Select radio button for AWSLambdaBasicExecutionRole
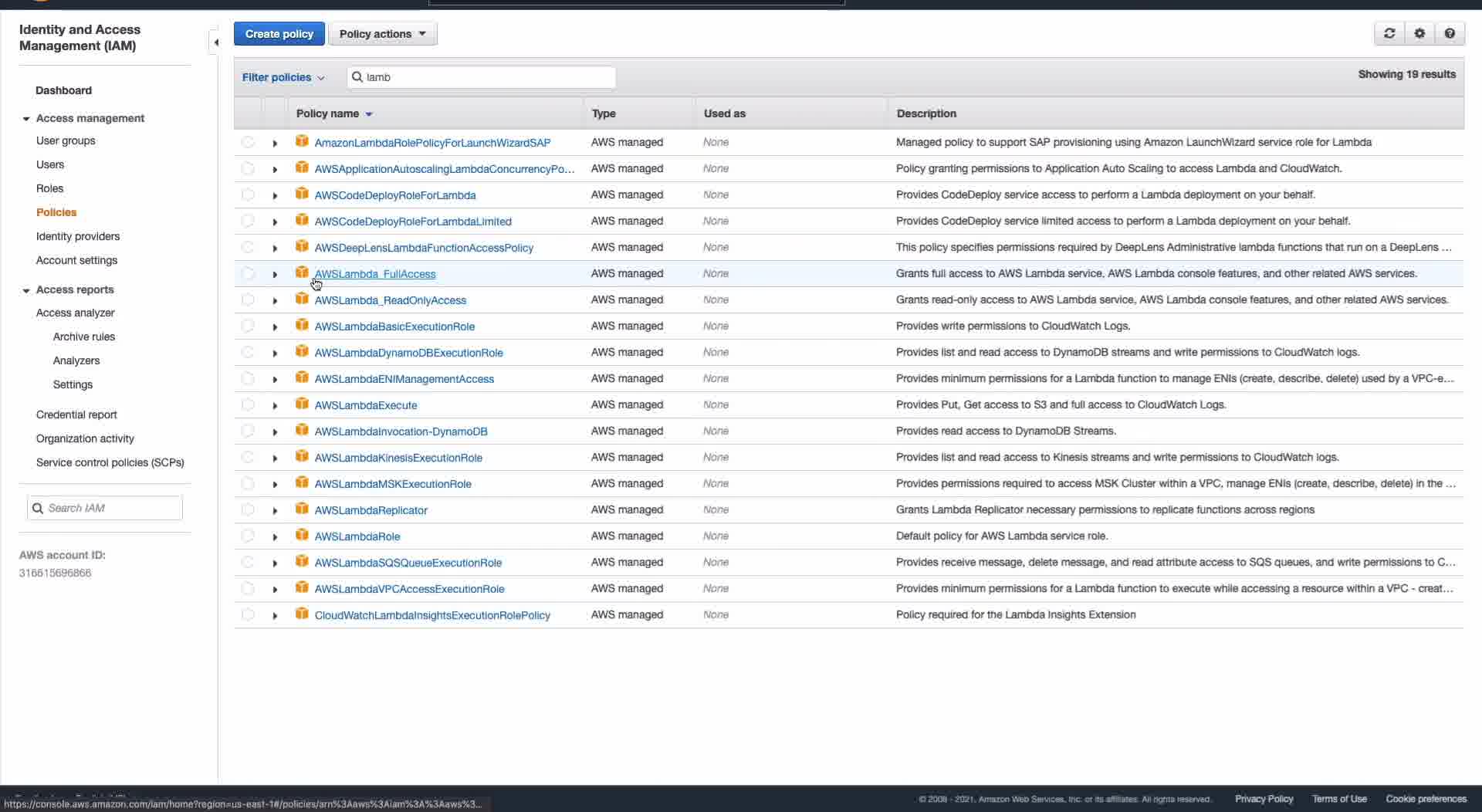 click(x=248, y=326)
